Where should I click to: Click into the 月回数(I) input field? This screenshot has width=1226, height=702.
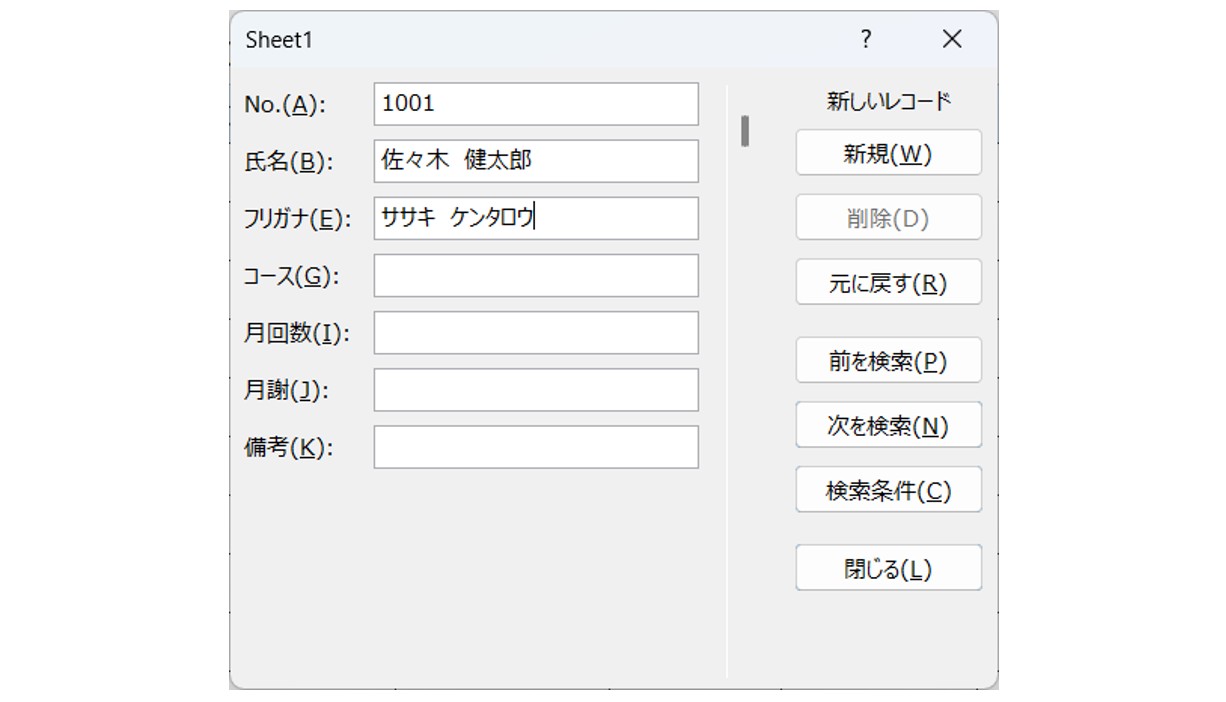coord(536,333)
